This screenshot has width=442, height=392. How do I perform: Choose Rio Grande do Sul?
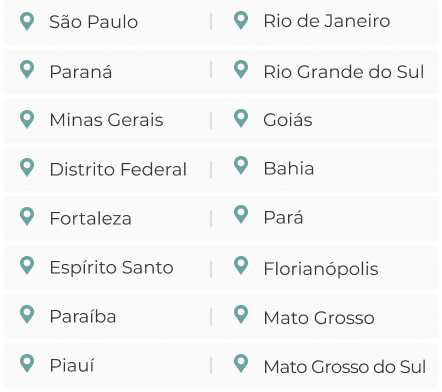click(344, 72)
